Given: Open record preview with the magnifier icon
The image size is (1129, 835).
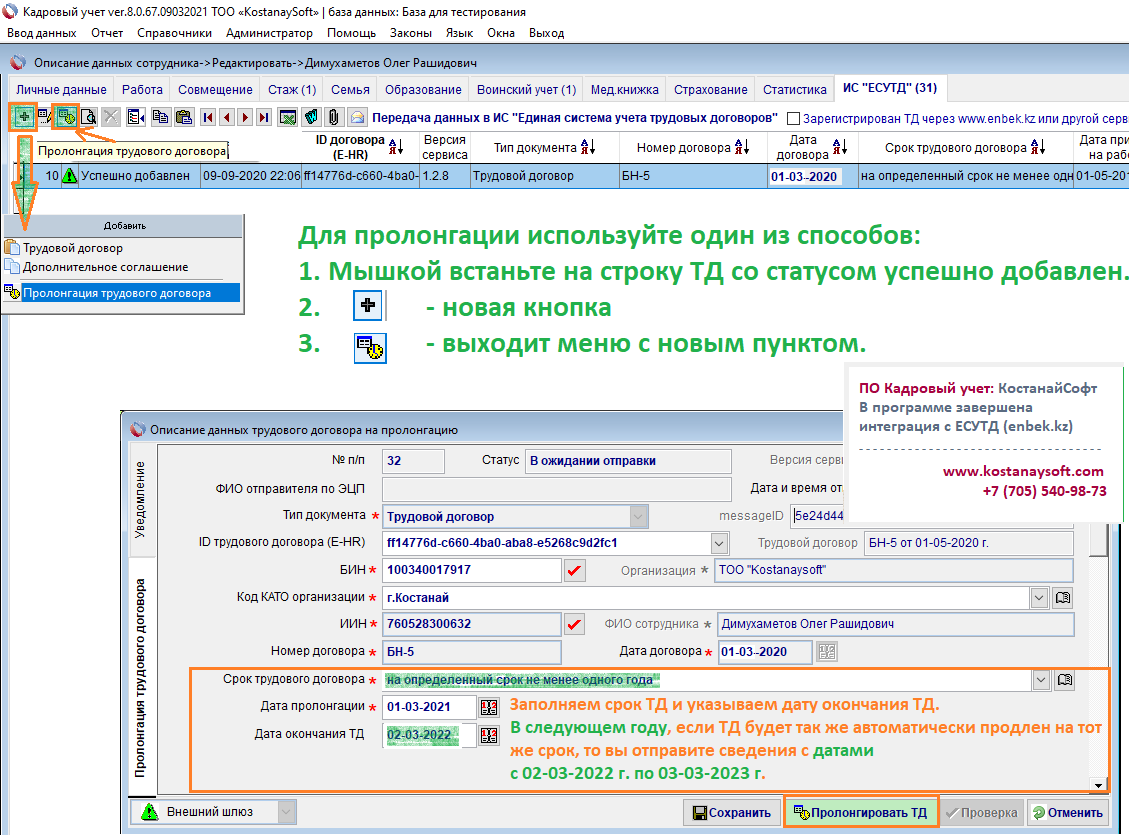Looking at the screenshot, I should click(x=89, y=117).
